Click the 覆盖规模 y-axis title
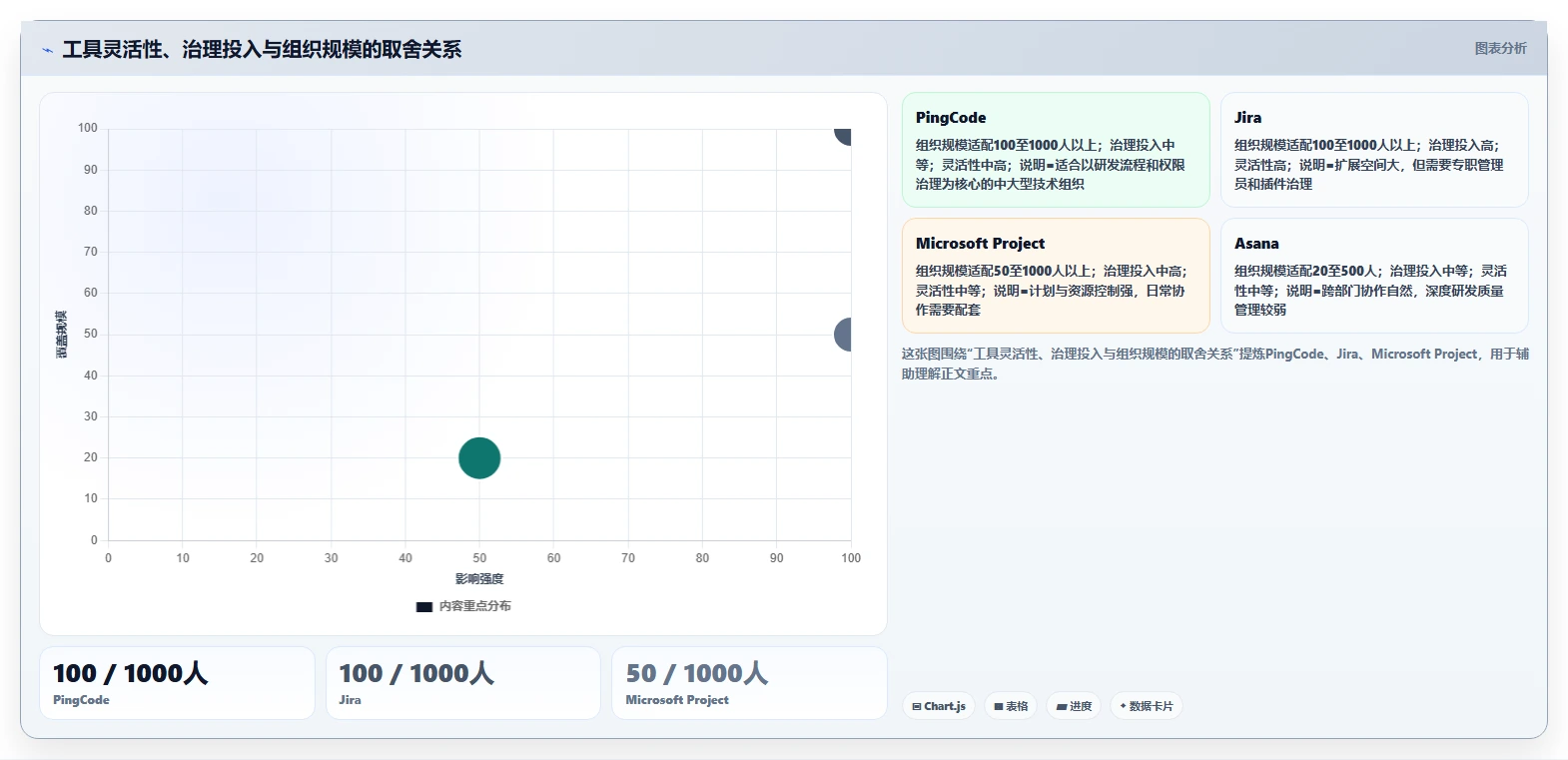1568x760 pixels. [x=62, y=335]
